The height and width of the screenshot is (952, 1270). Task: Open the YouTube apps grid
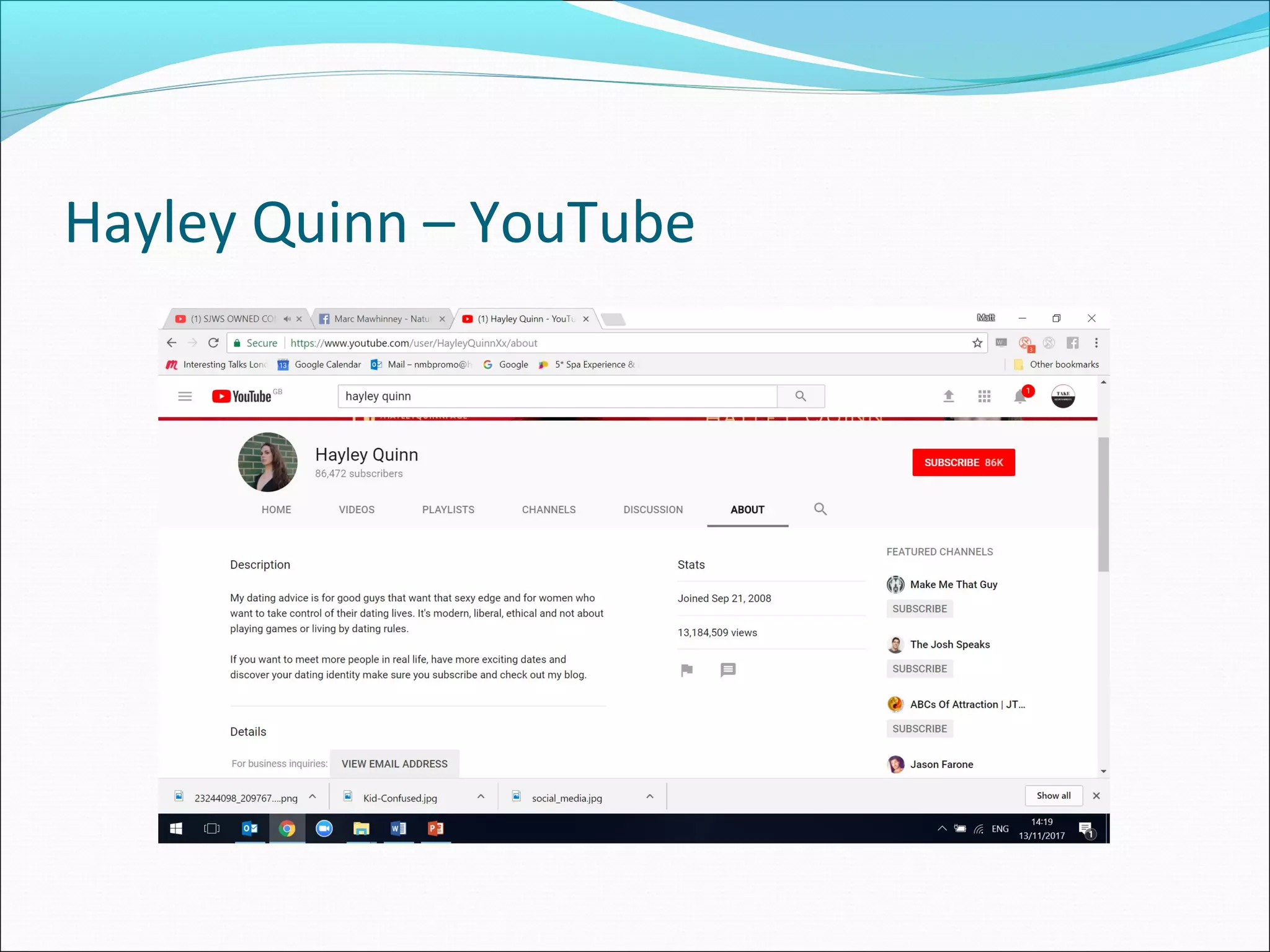click(984, 396)
